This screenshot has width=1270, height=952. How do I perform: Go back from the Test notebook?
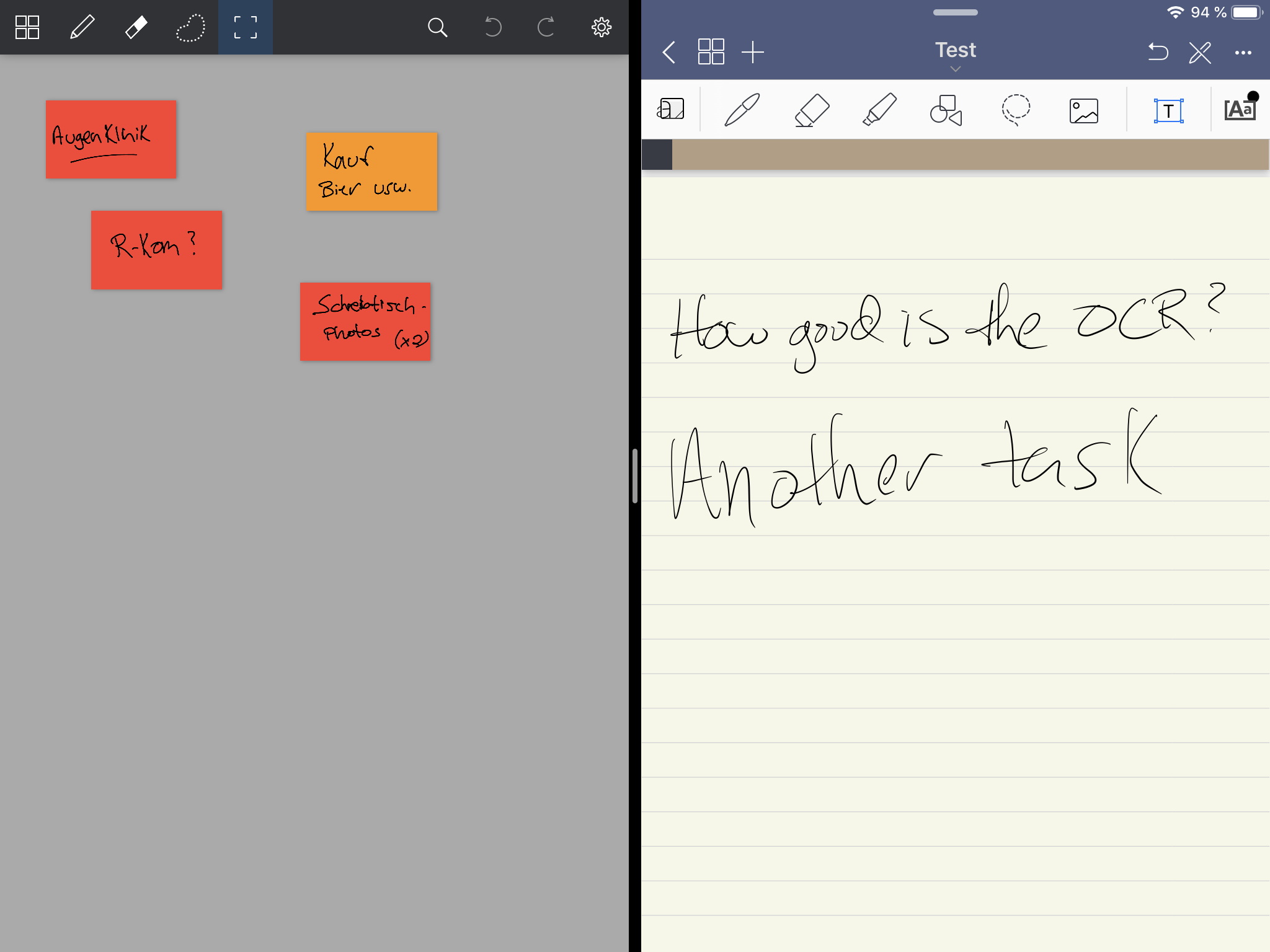668,53
